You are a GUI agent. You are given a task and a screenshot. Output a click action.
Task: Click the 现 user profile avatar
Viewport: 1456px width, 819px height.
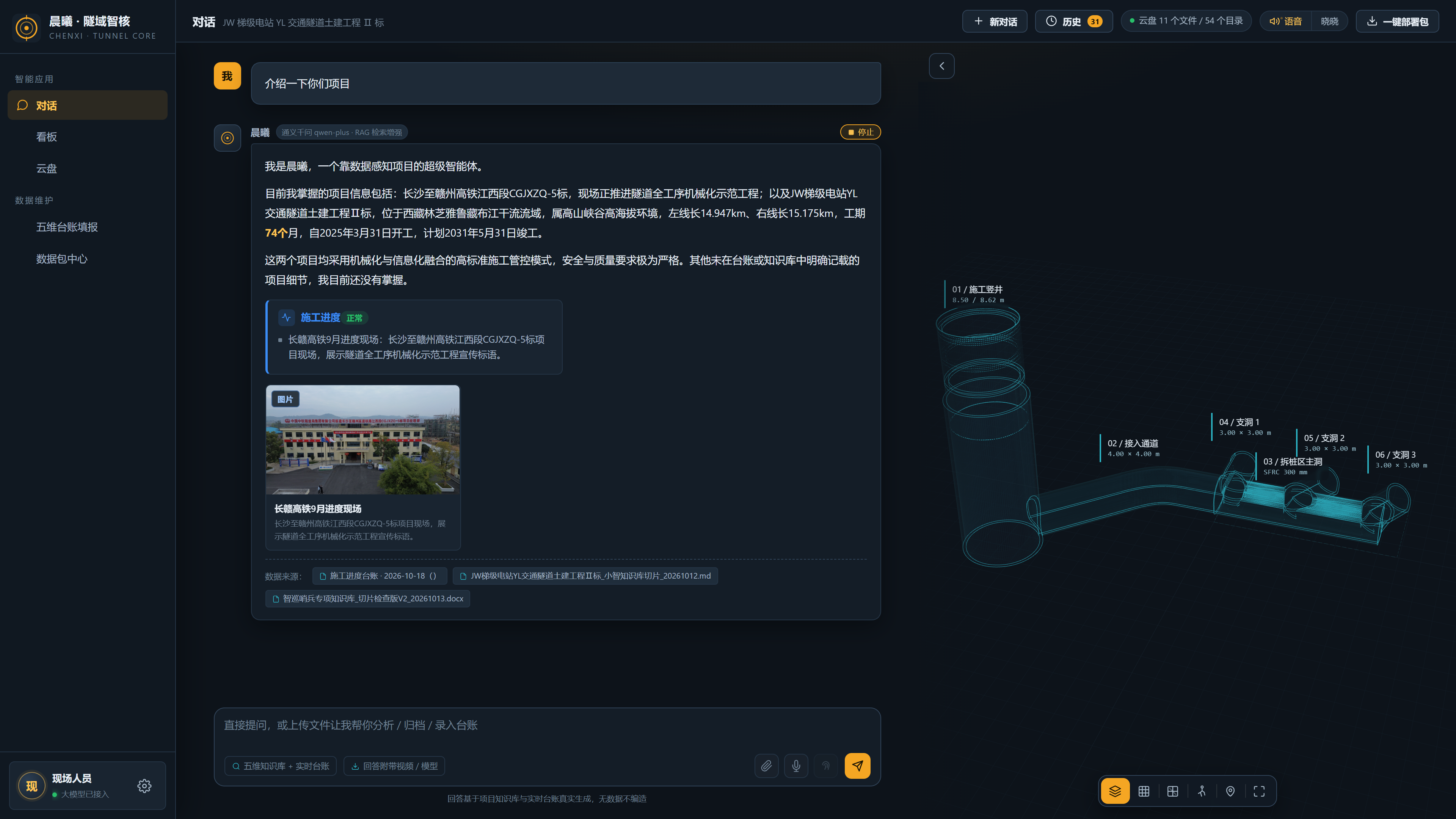31,786
